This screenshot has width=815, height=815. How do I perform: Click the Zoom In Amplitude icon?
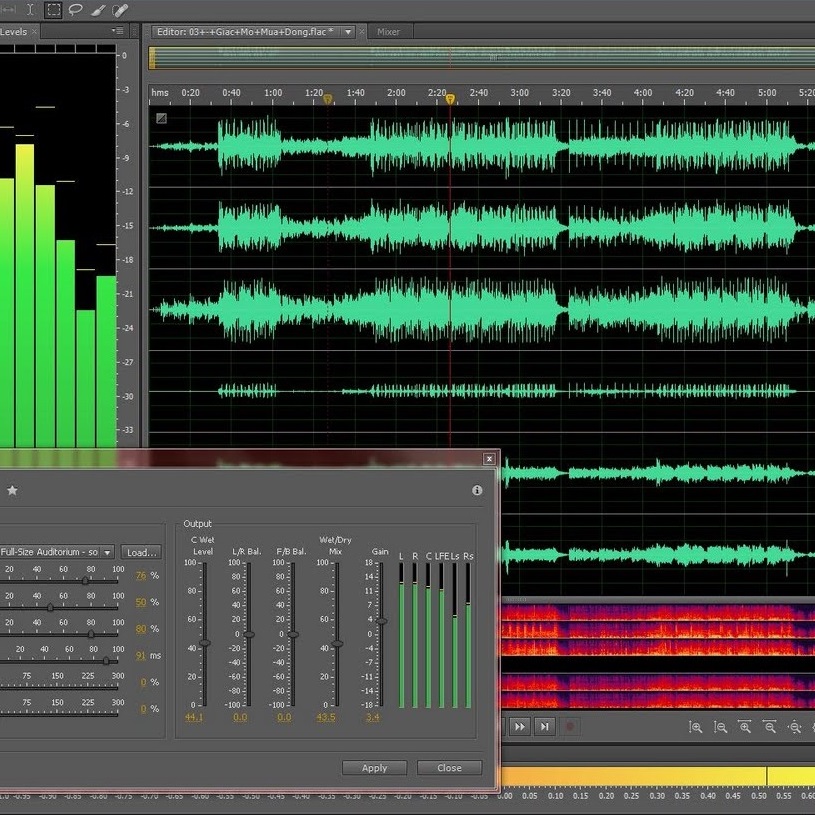pos(695,727)
